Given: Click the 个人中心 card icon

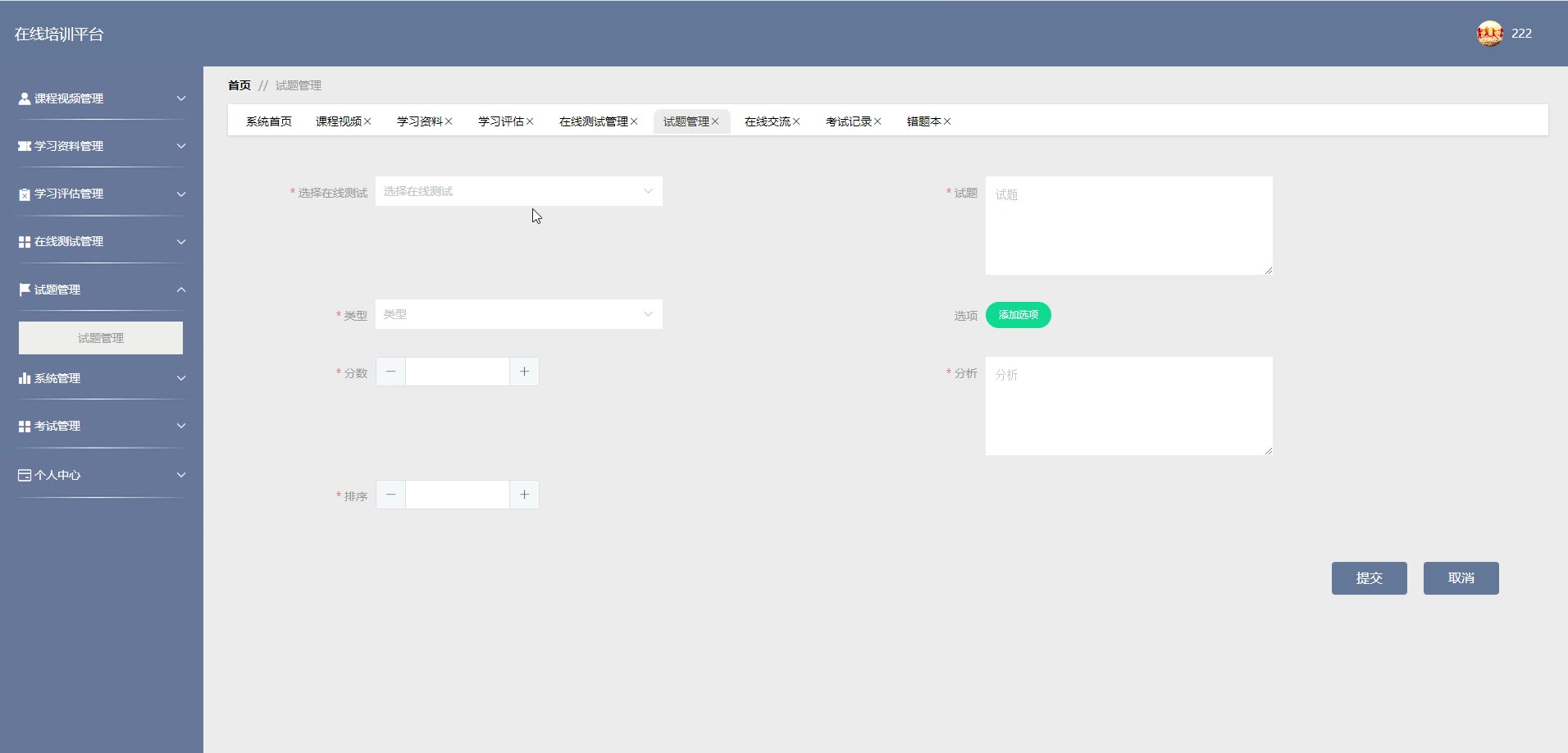Looking at the screenshot, I should (25, 475).
